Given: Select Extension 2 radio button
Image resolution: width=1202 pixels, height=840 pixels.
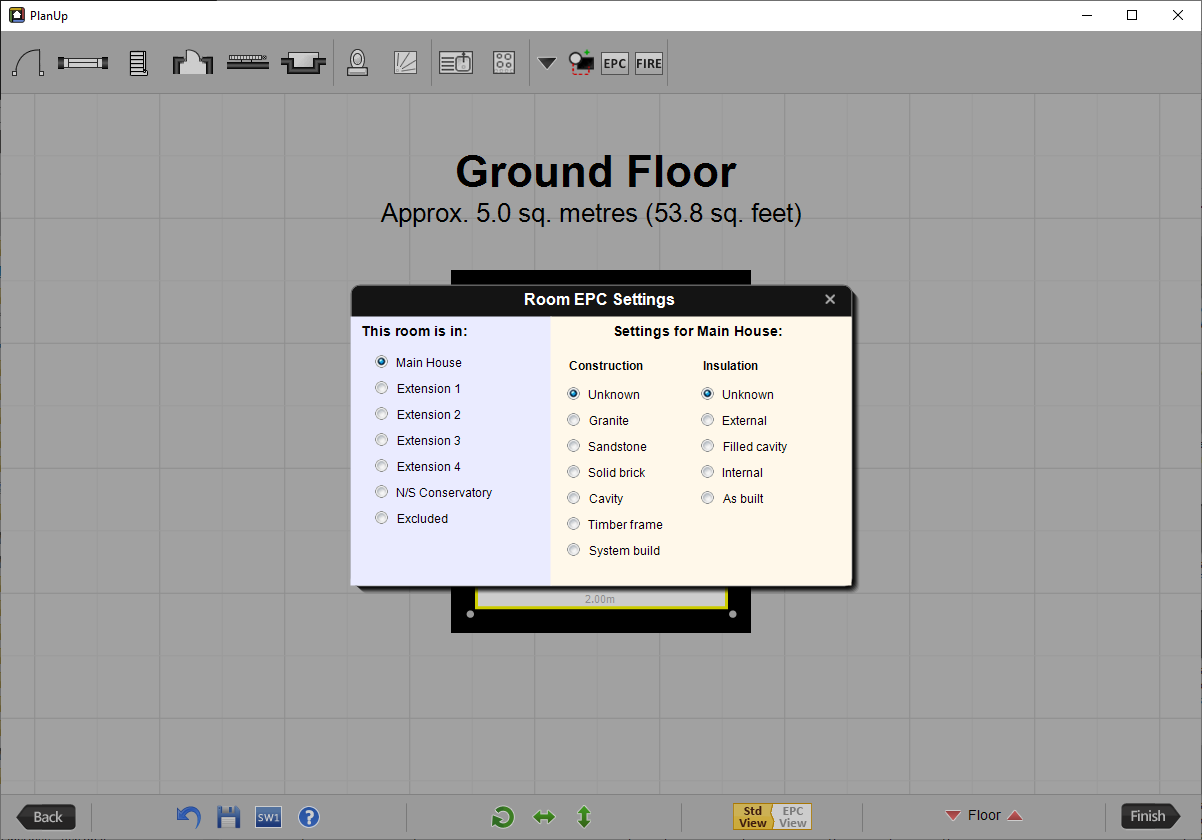Looking at the screenshot, I should coord(381,414).
